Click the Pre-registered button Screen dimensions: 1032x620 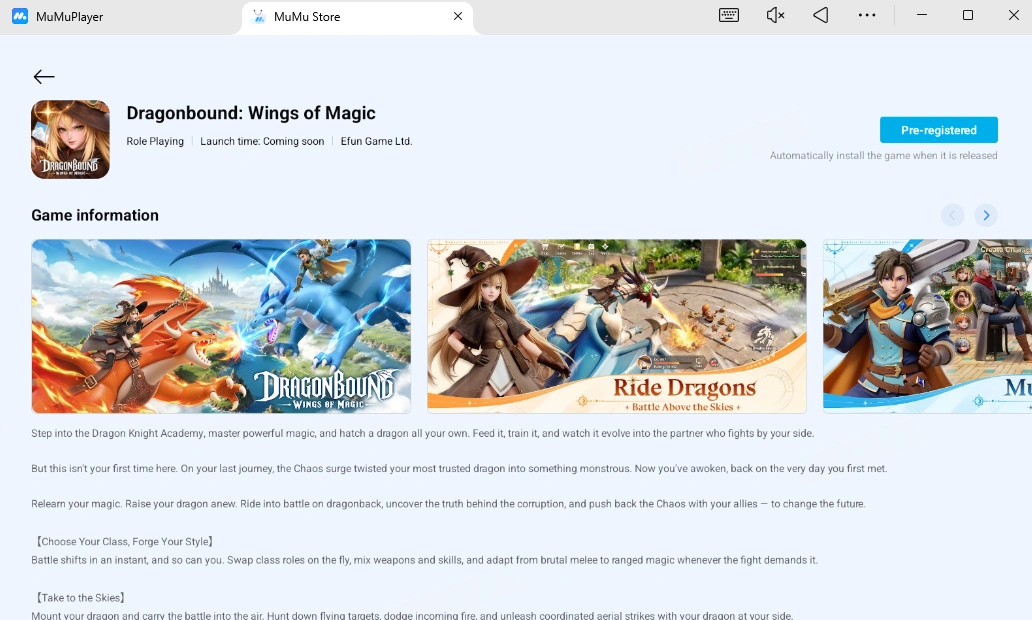[x=939, y=130]
